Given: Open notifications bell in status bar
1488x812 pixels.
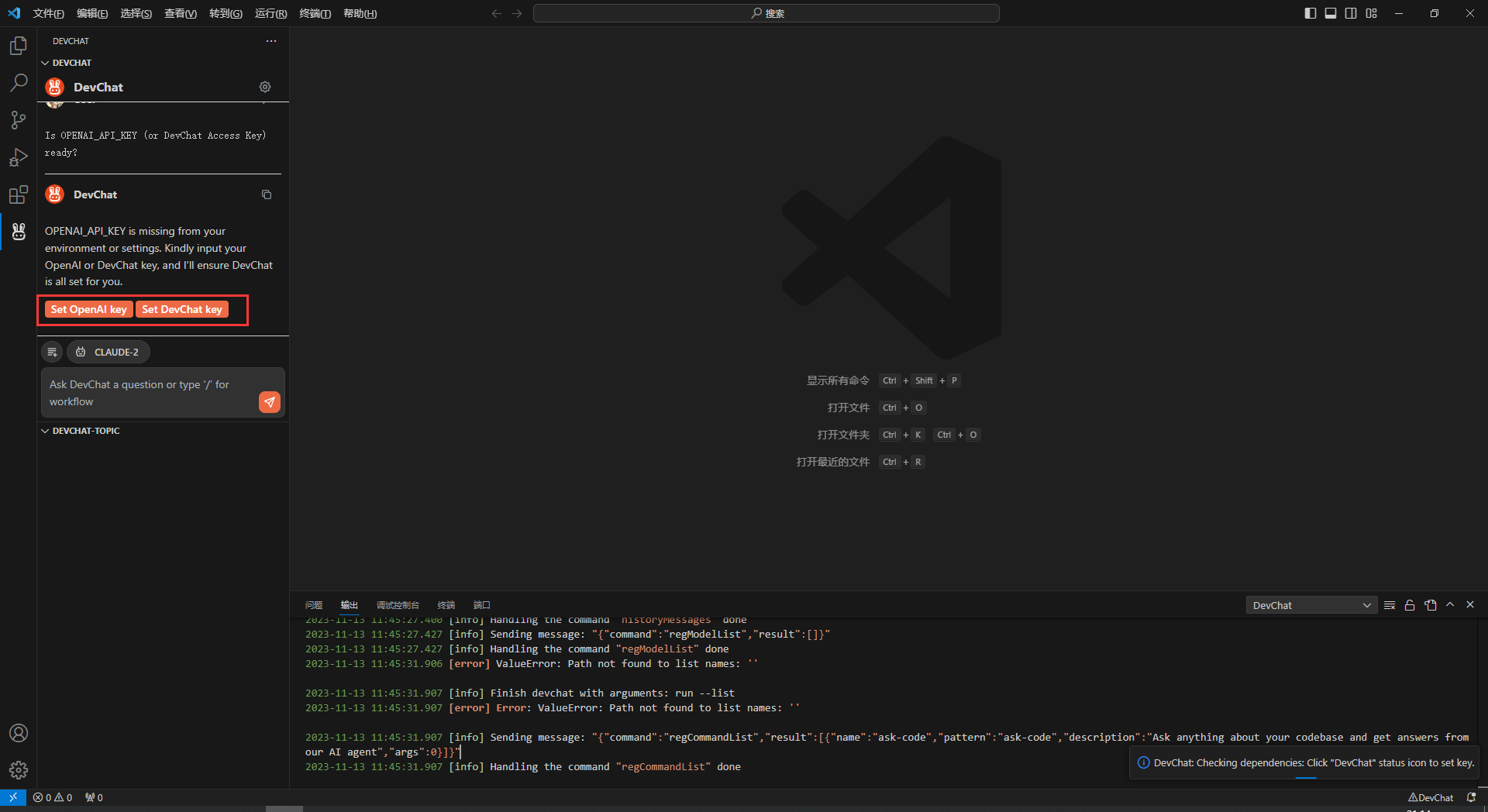Looking at the screenshot, I should pyautogui.click(x=1472, y=797).
